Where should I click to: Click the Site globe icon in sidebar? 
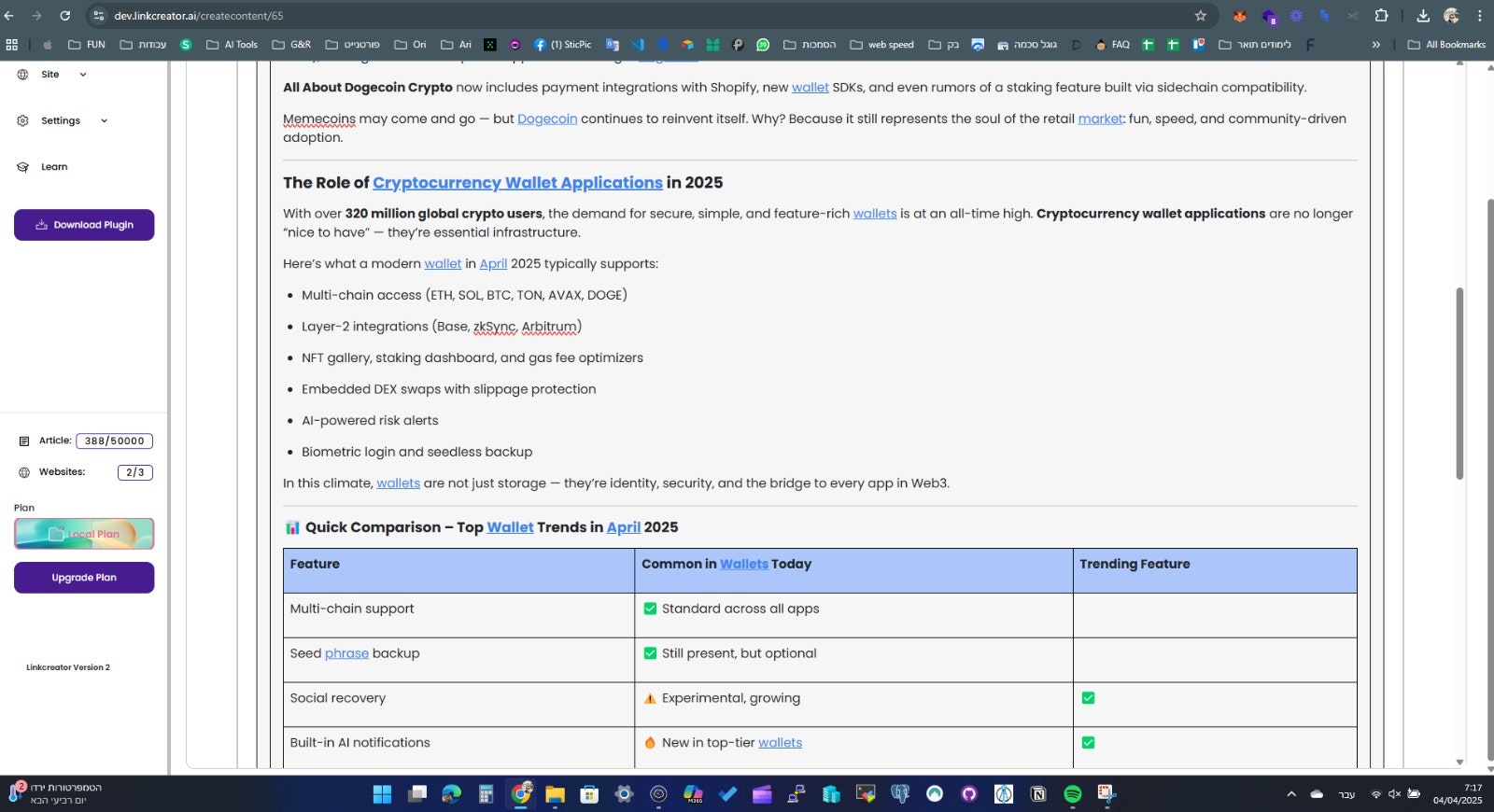click(22, 75)
